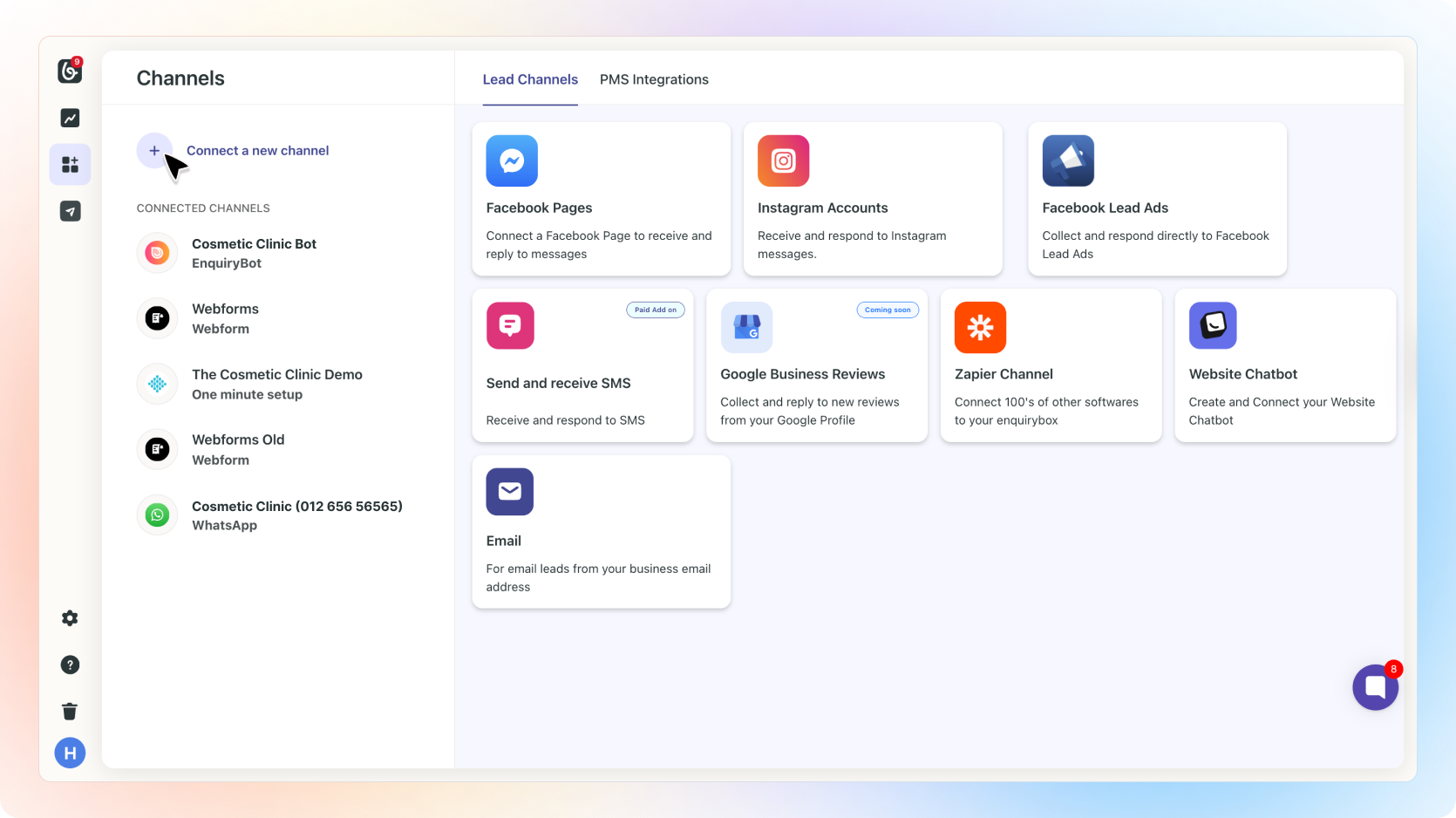Click the Facebook Messenger icon
Screen dimensions: 1456x818
click(x=512, y=161)
